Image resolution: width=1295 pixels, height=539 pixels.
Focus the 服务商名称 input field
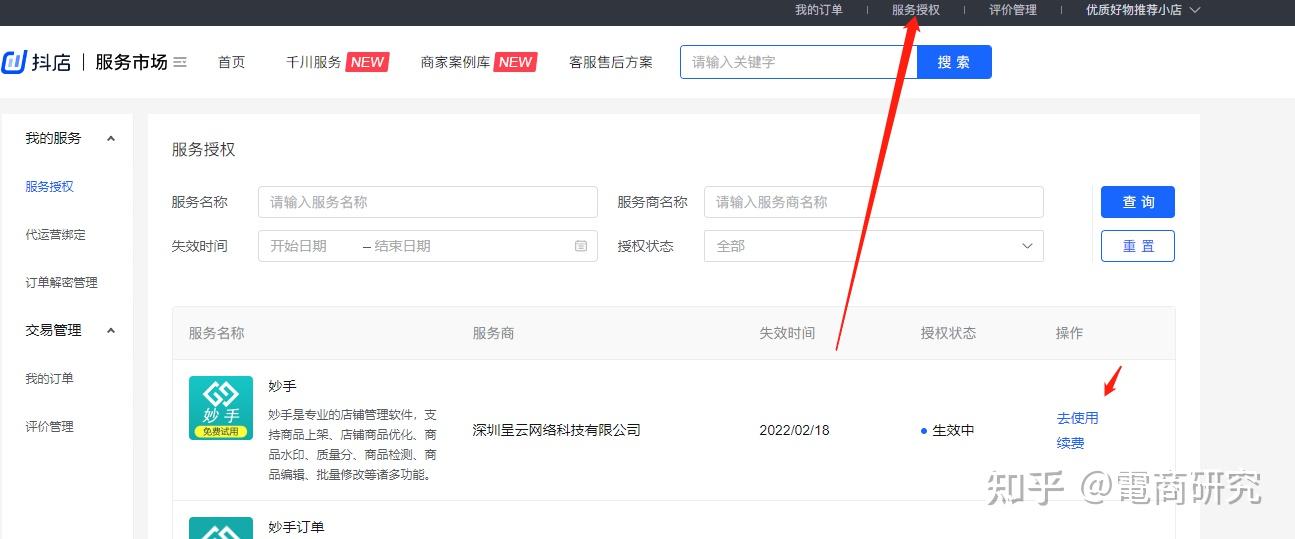tap(874, 202)
